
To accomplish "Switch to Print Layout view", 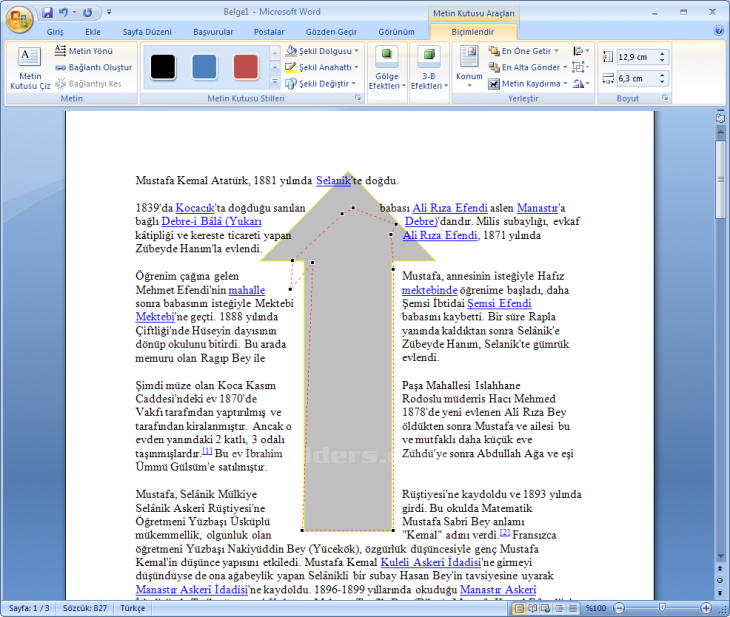I will coord(519,608).
